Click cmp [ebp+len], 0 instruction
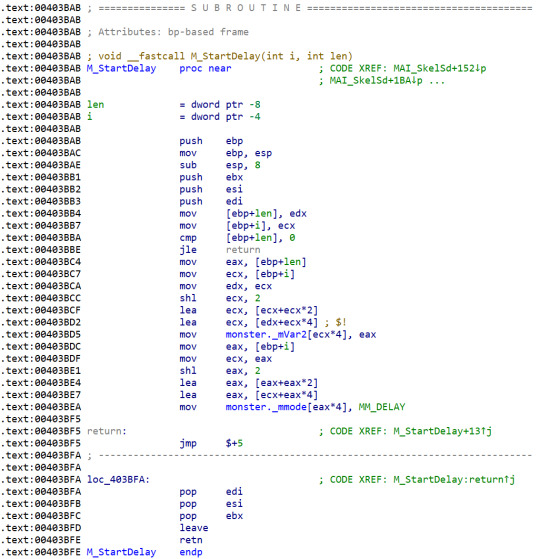540x559 pixels. [x=237, y=238]
